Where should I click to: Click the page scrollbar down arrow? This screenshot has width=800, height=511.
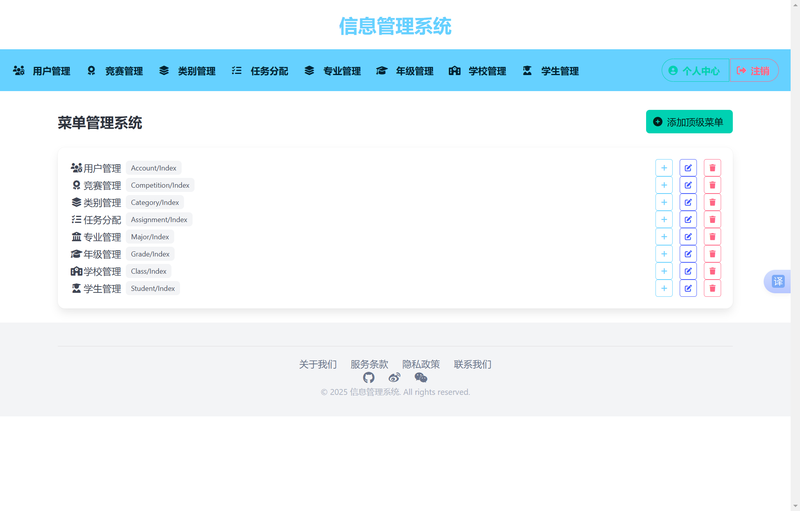click(x=795, y=506)
